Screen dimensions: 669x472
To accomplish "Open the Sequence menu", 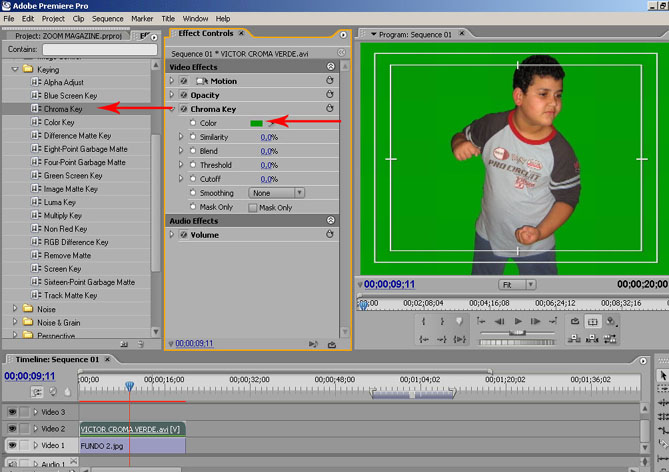I will coord(107,18).
